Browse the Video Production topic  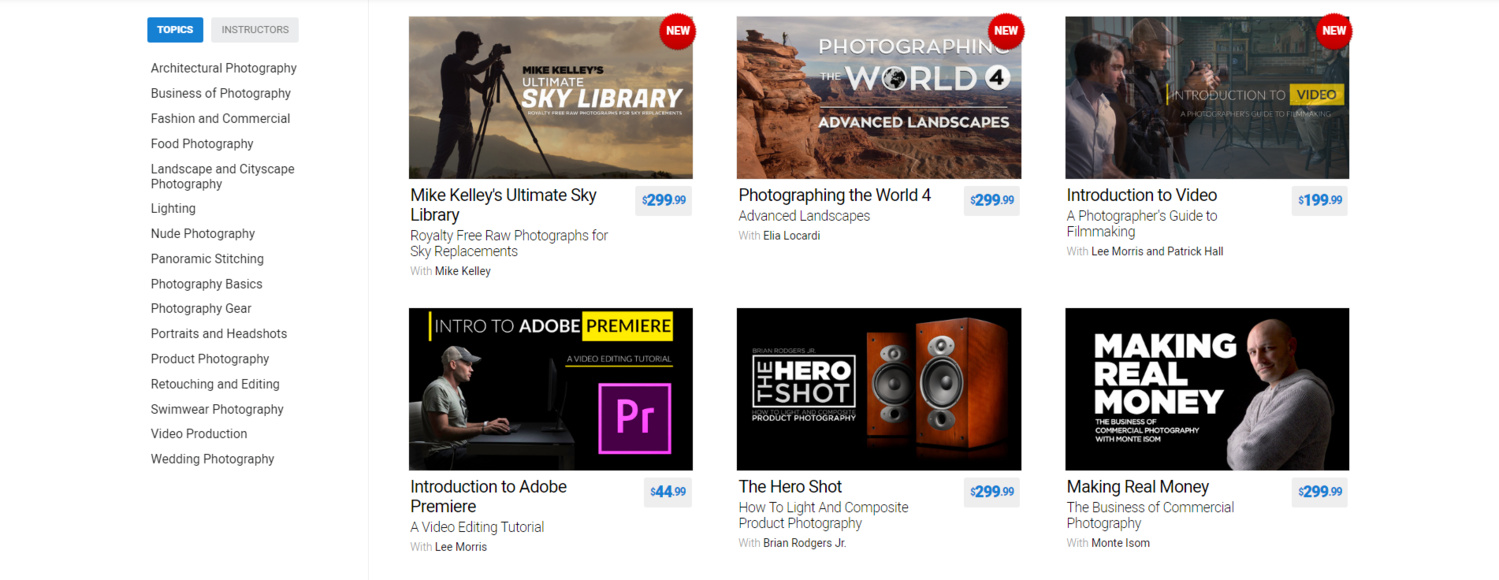199,434
